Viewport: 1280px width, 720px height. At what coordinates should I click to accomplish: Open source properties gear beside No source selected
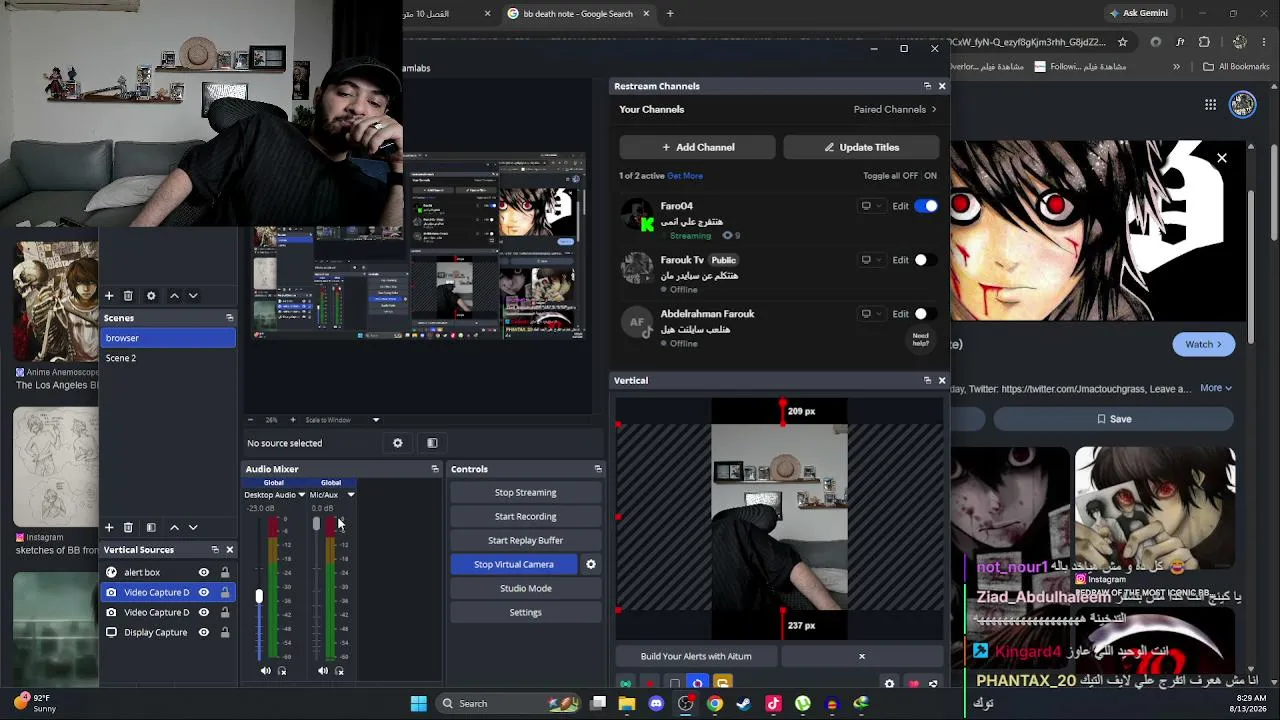(x=398, y=443)
